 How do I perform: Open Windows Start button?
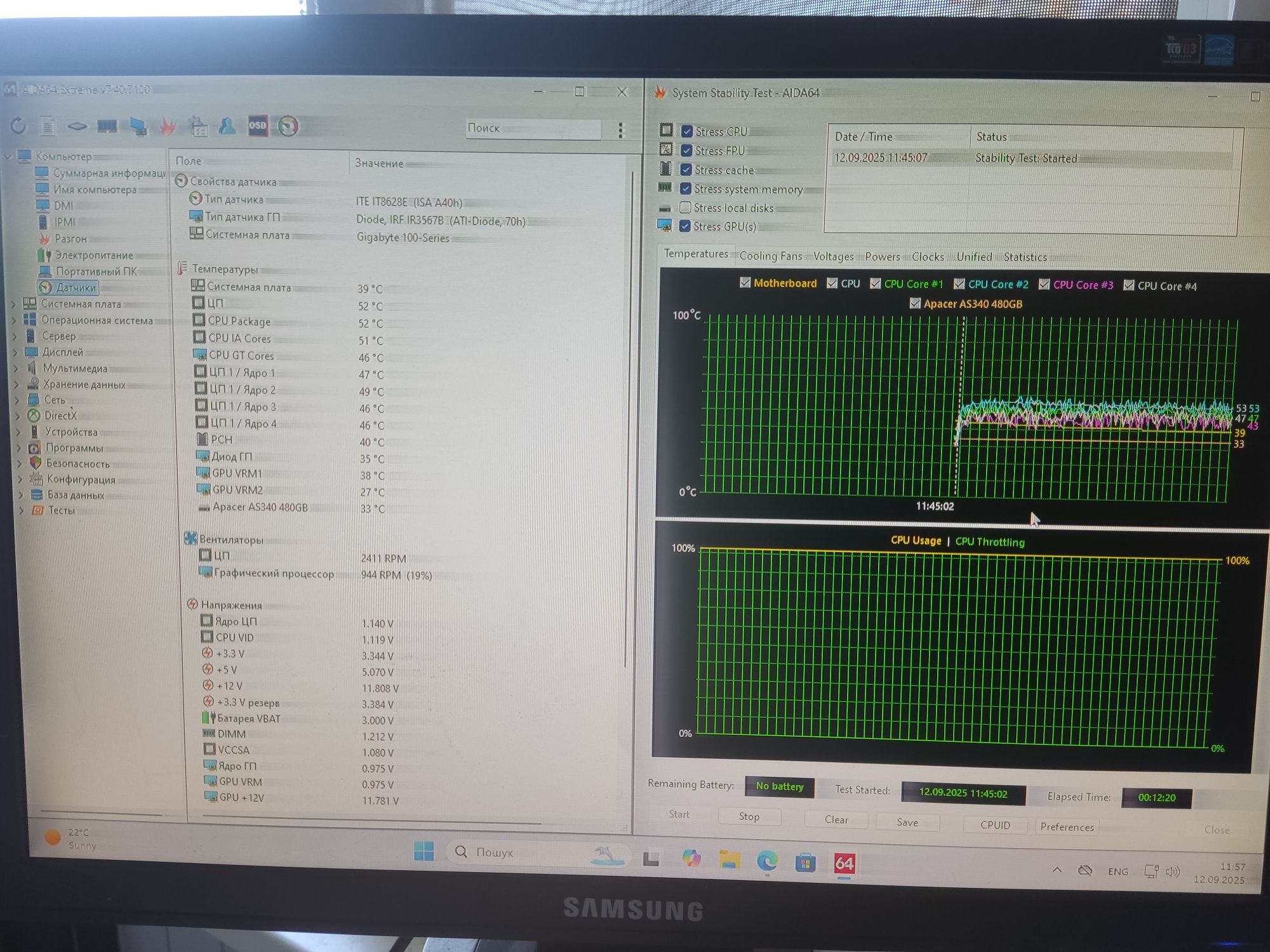coord(424,850)
